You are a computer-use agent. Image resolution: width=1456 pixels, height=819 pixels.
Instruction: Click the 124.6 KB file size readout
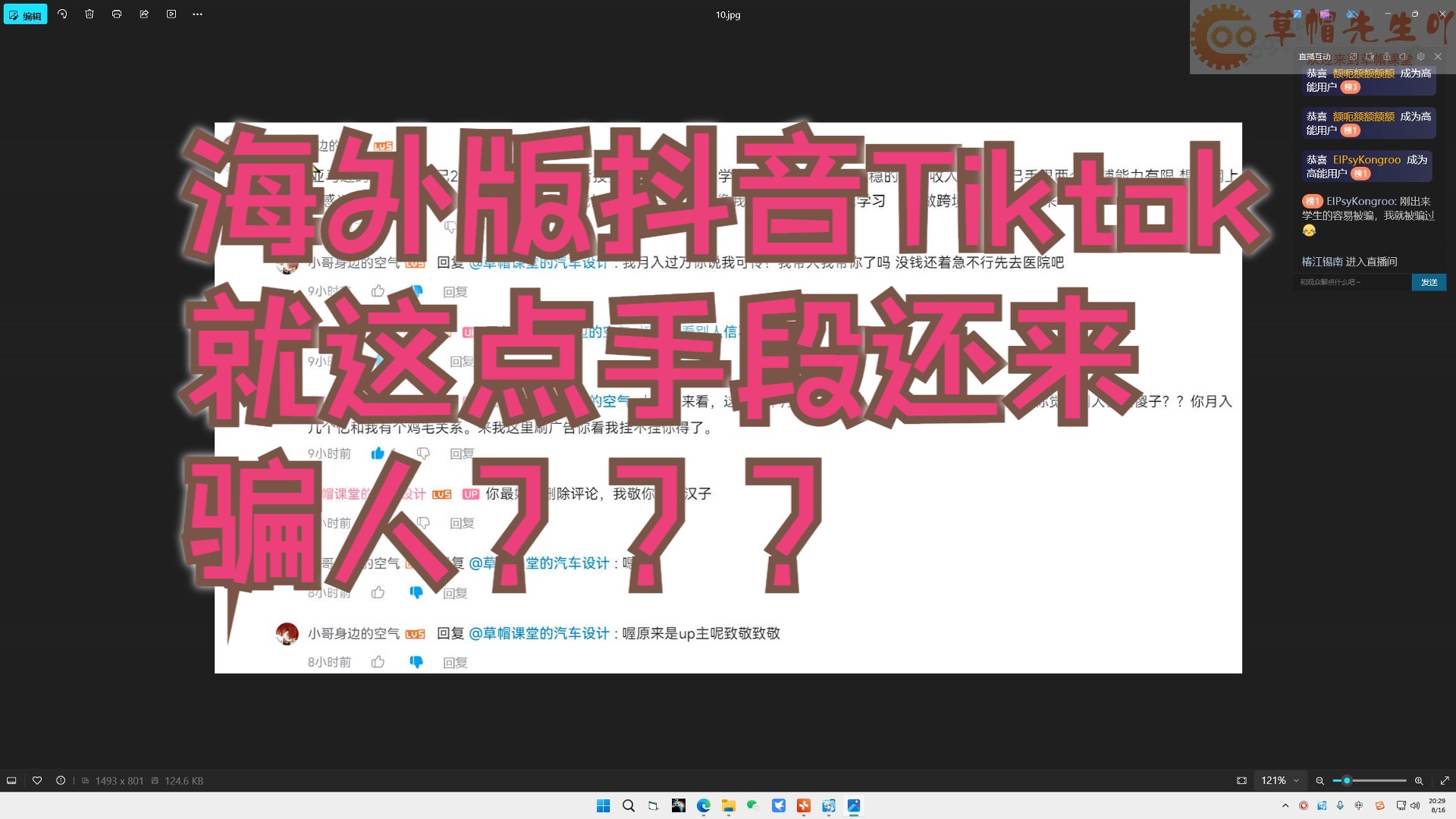pos(184,780)
